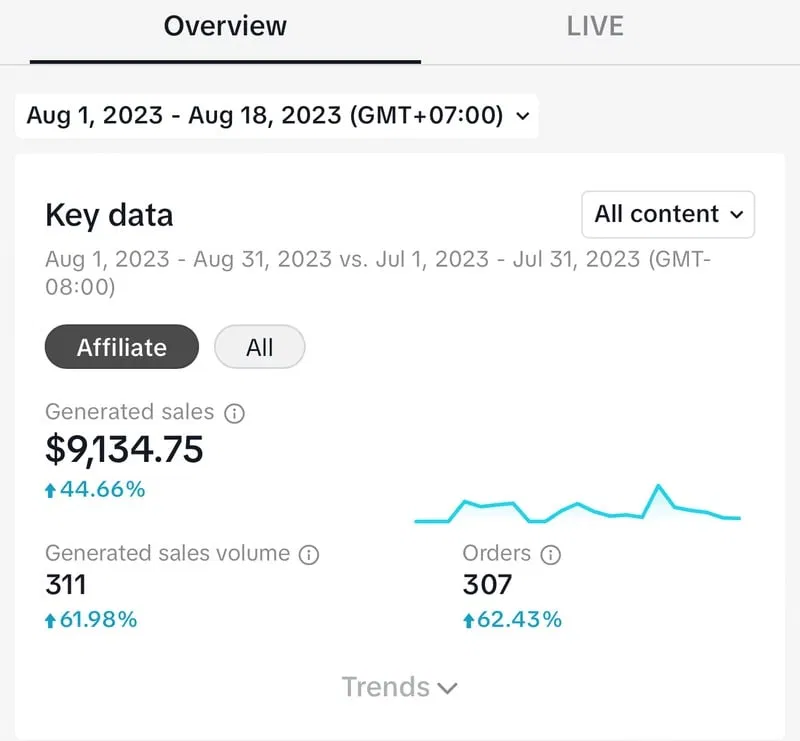Open the All content filter dropdown
The height and width of the screenshot is (741, 800).
coord(667,214)
